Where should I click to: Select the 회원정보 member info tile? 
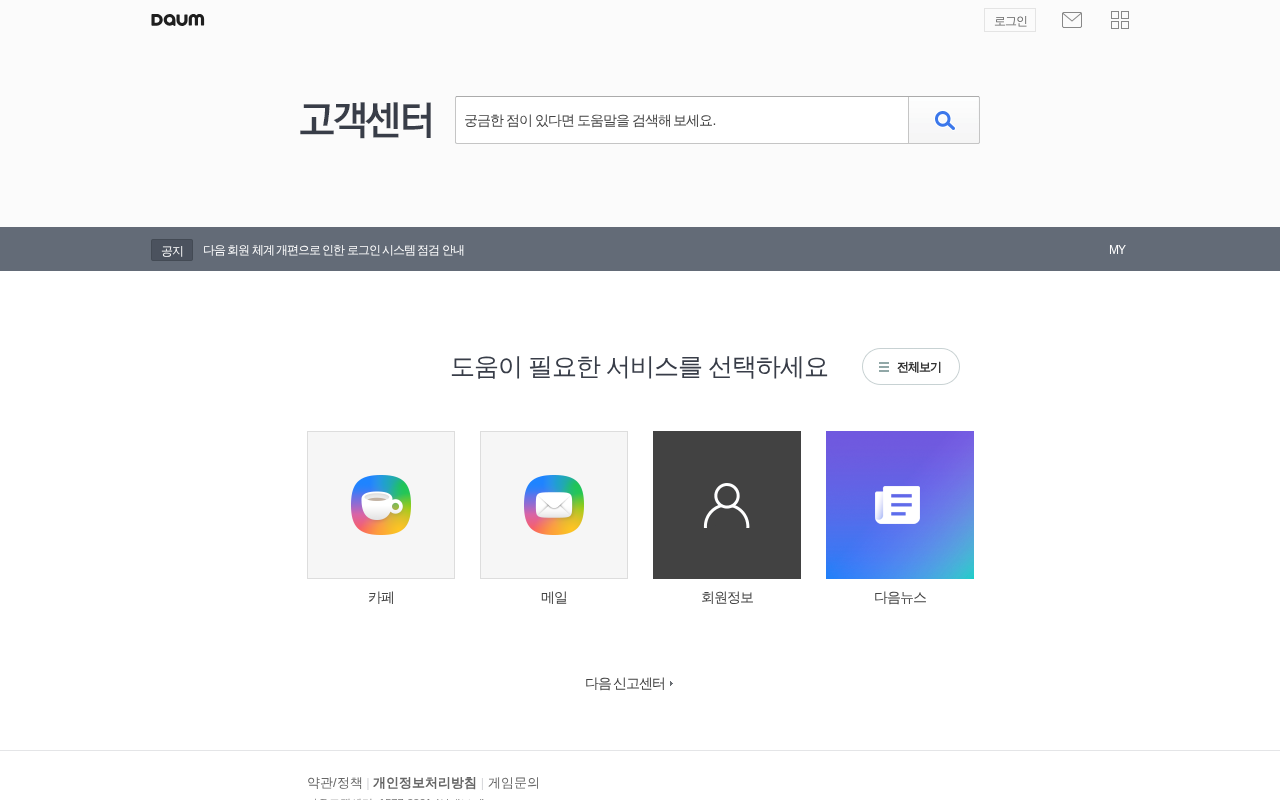coord(727,505)
